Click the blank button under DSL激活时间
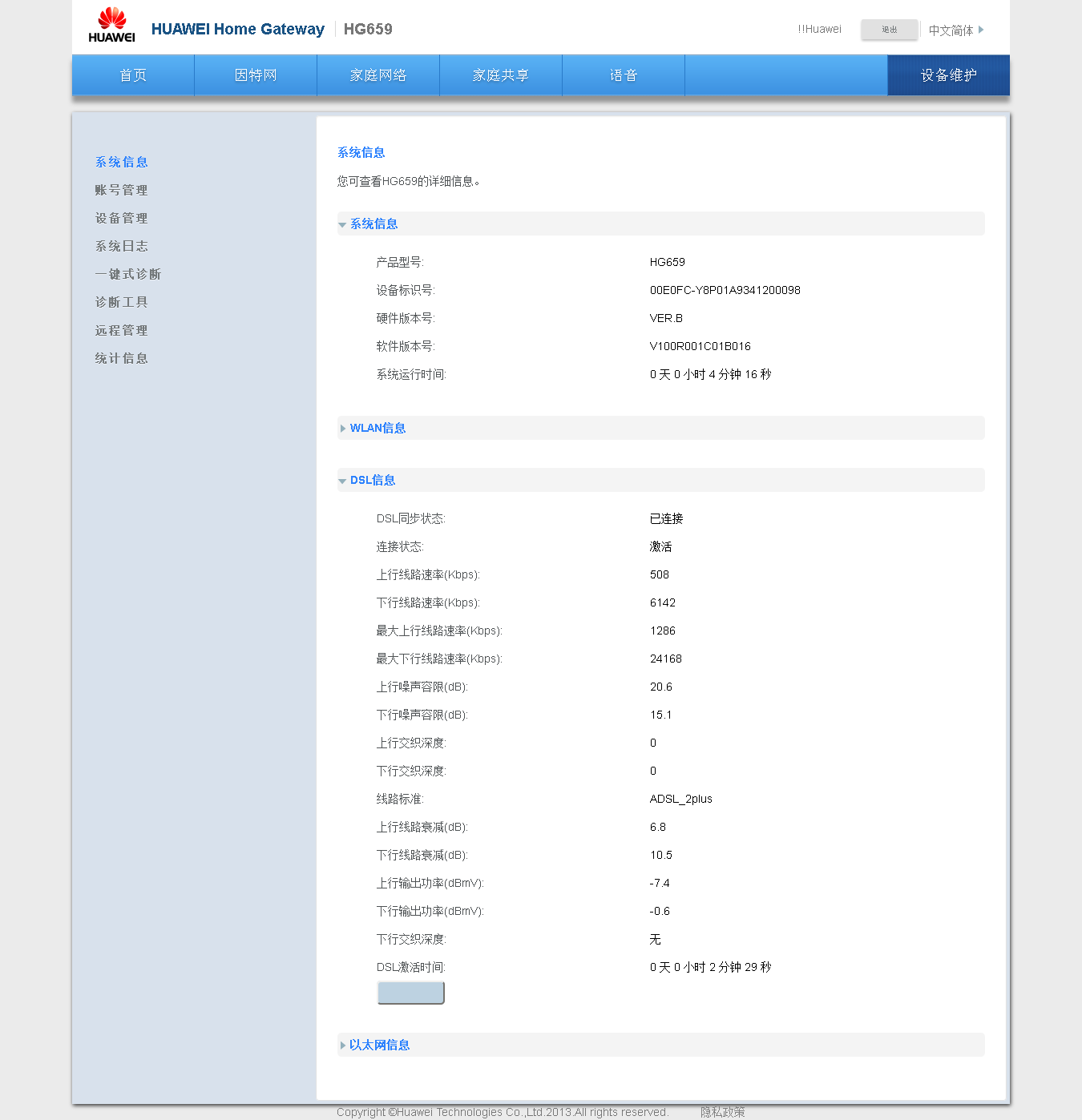The height and width of the screenshot is (1120, 1082). pos(410,993)
